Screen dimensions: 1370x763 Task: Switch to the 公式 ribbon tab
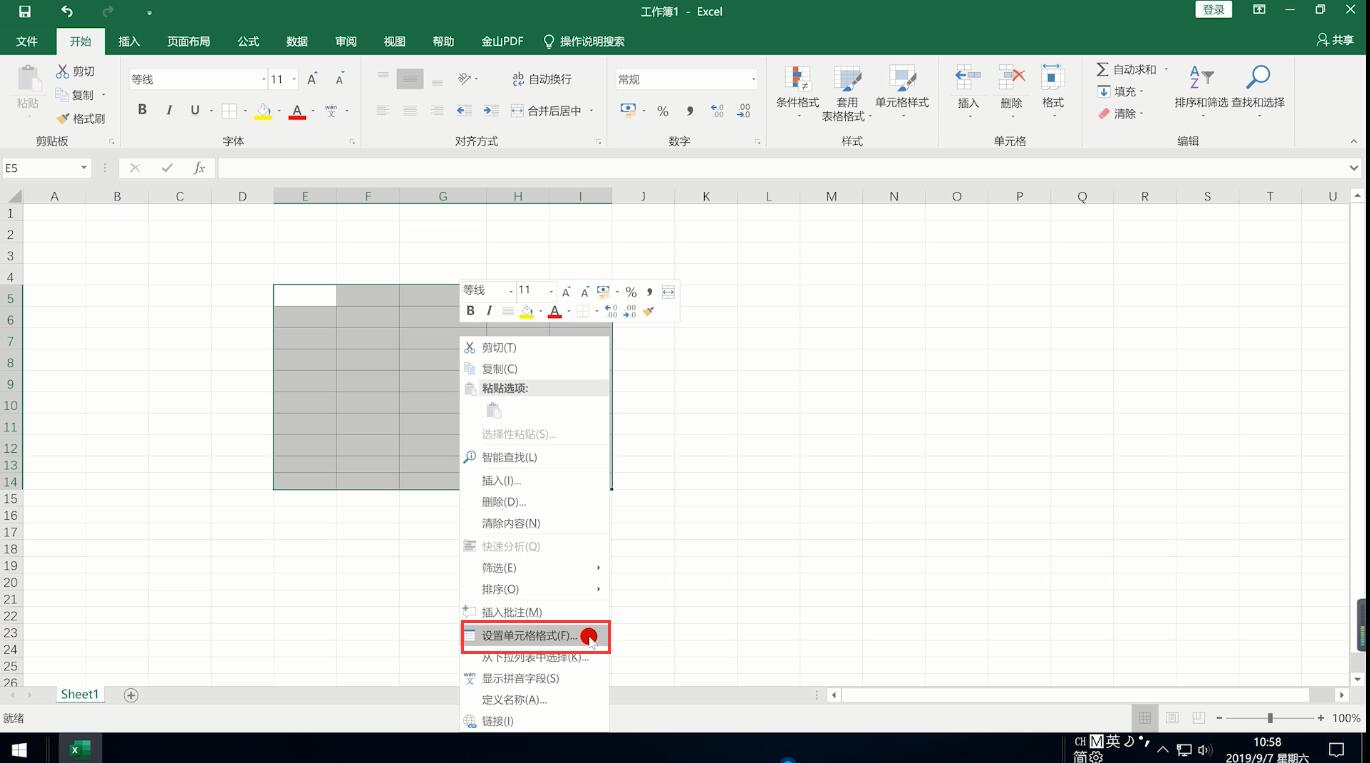(x=248, y=41)
